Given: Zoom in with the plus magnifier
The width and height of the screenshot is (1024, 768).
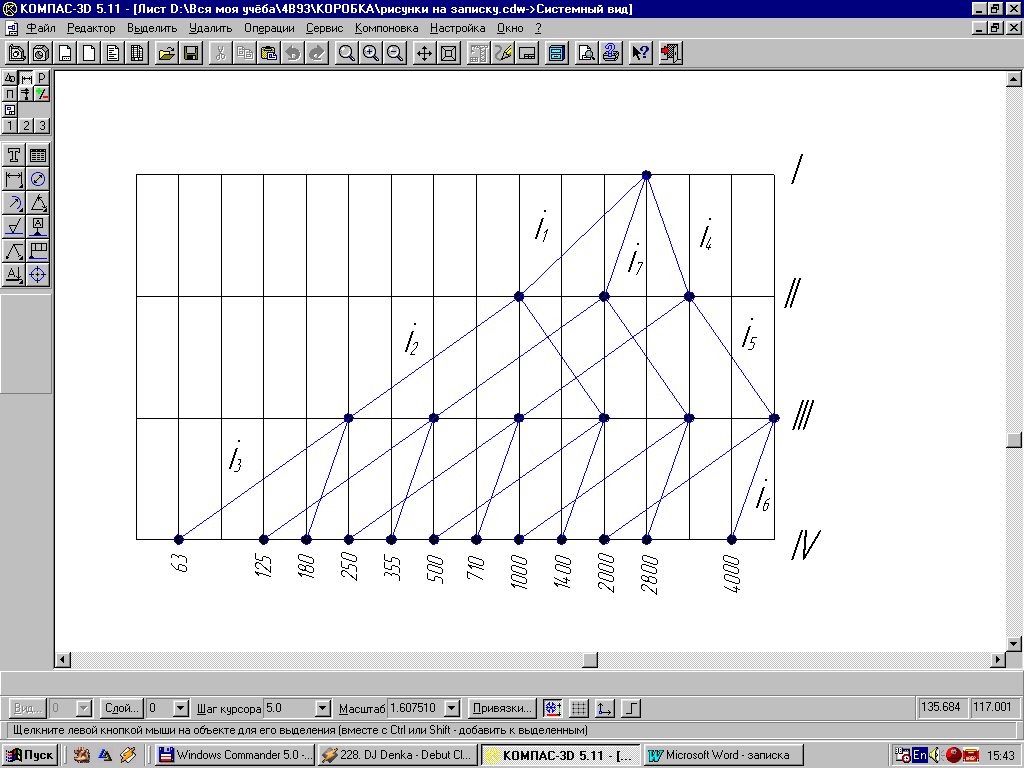Looking at the screenshot, I should tap(370, 53).
